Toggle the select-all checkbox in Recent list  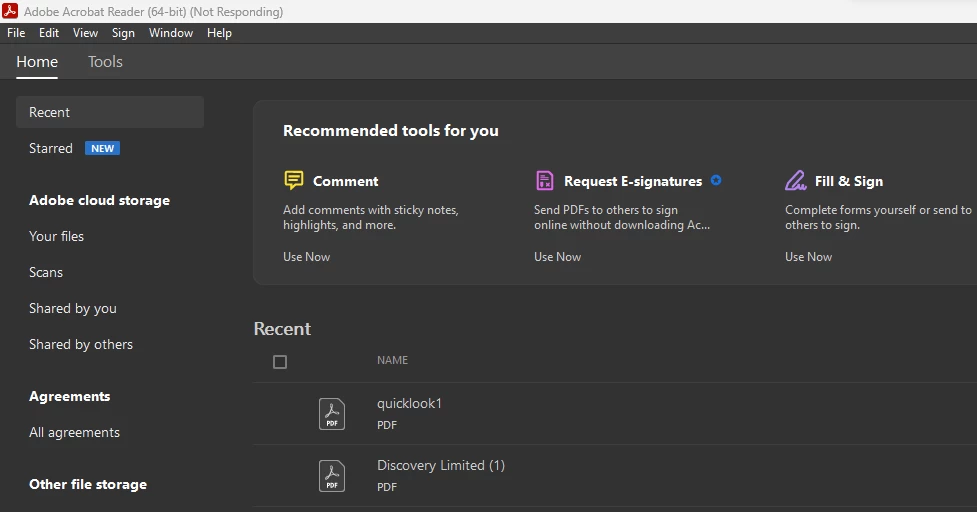point(280,362)
